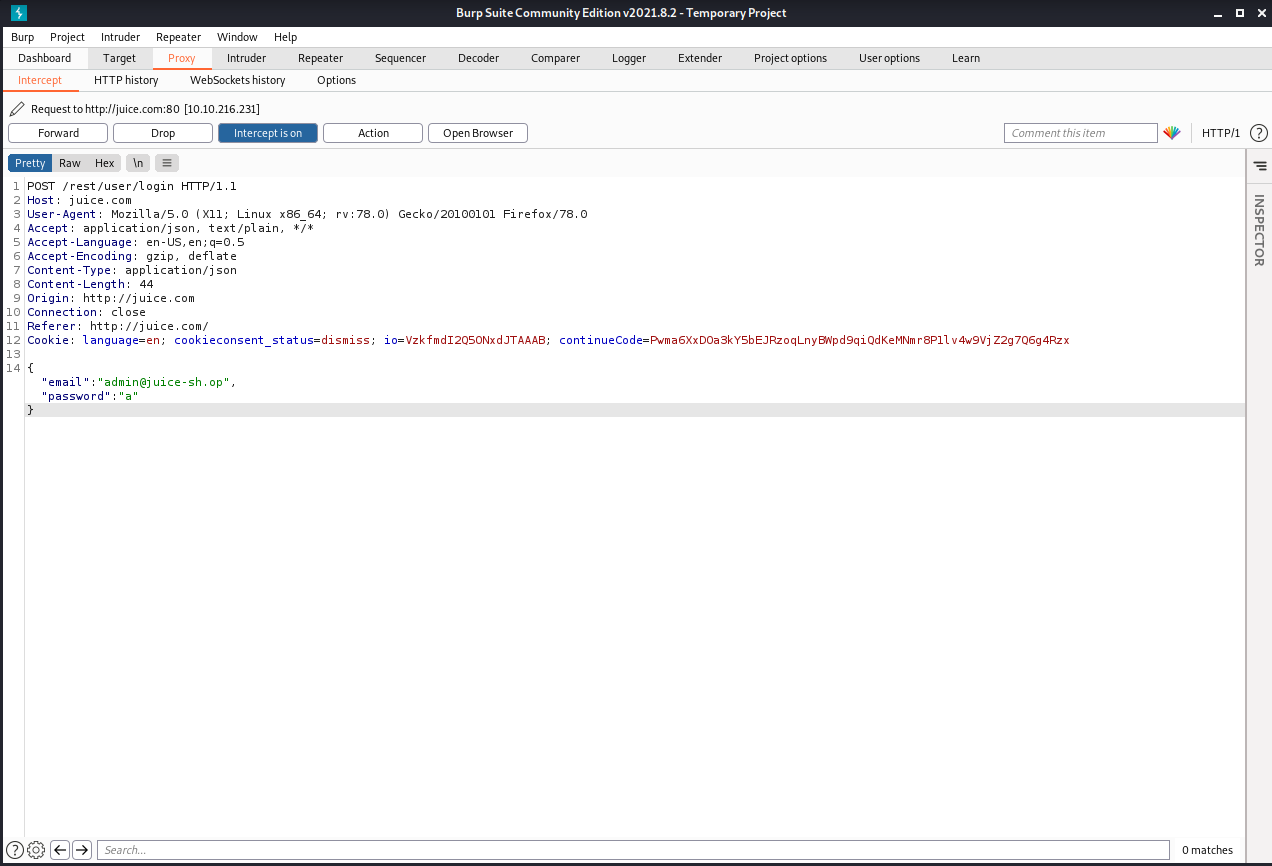Click the User-Agent header line
This screenshot has height=866, width=1272.
(307, 214)
